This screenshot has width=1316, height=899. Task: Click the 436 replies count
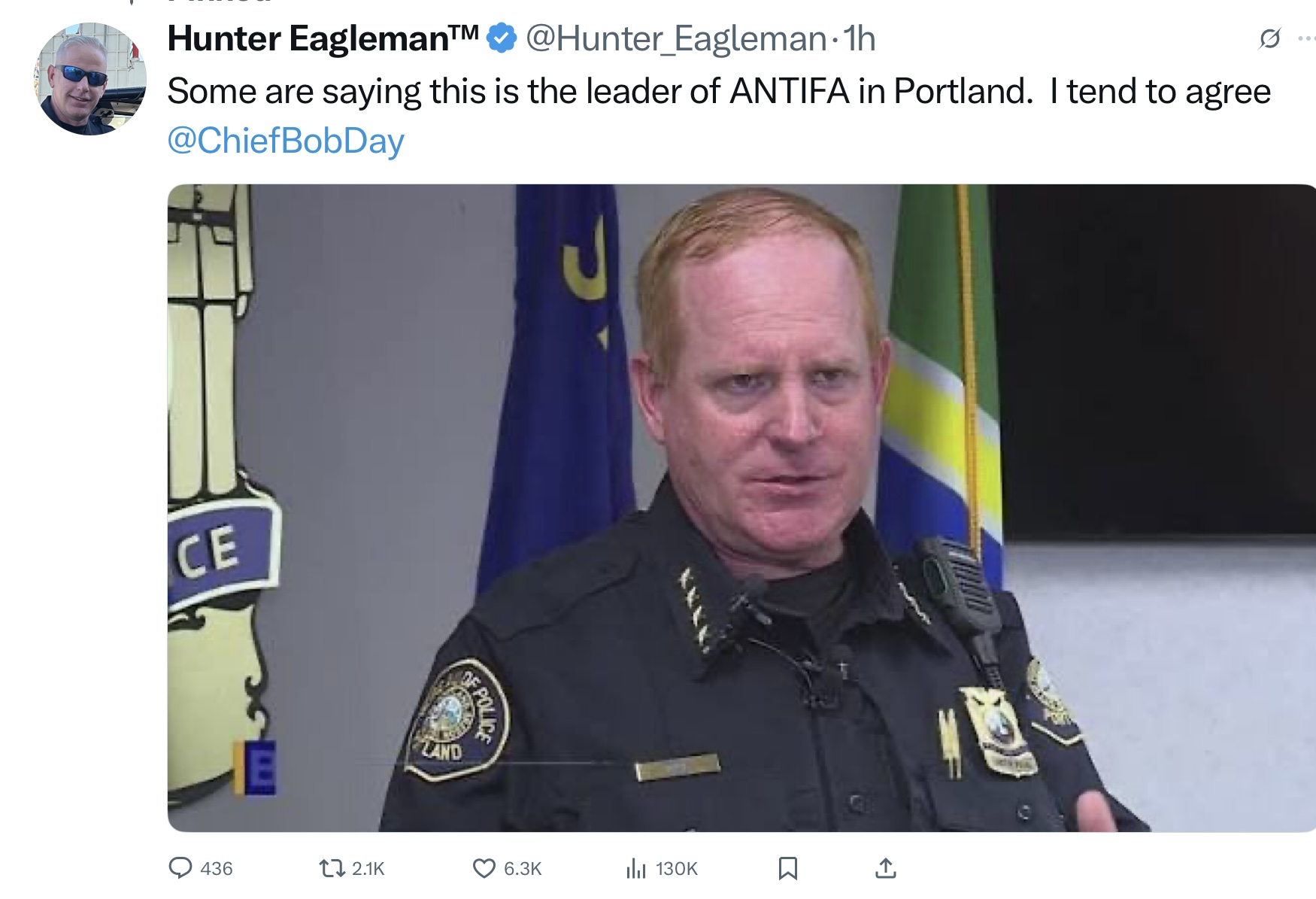point(217,869)
